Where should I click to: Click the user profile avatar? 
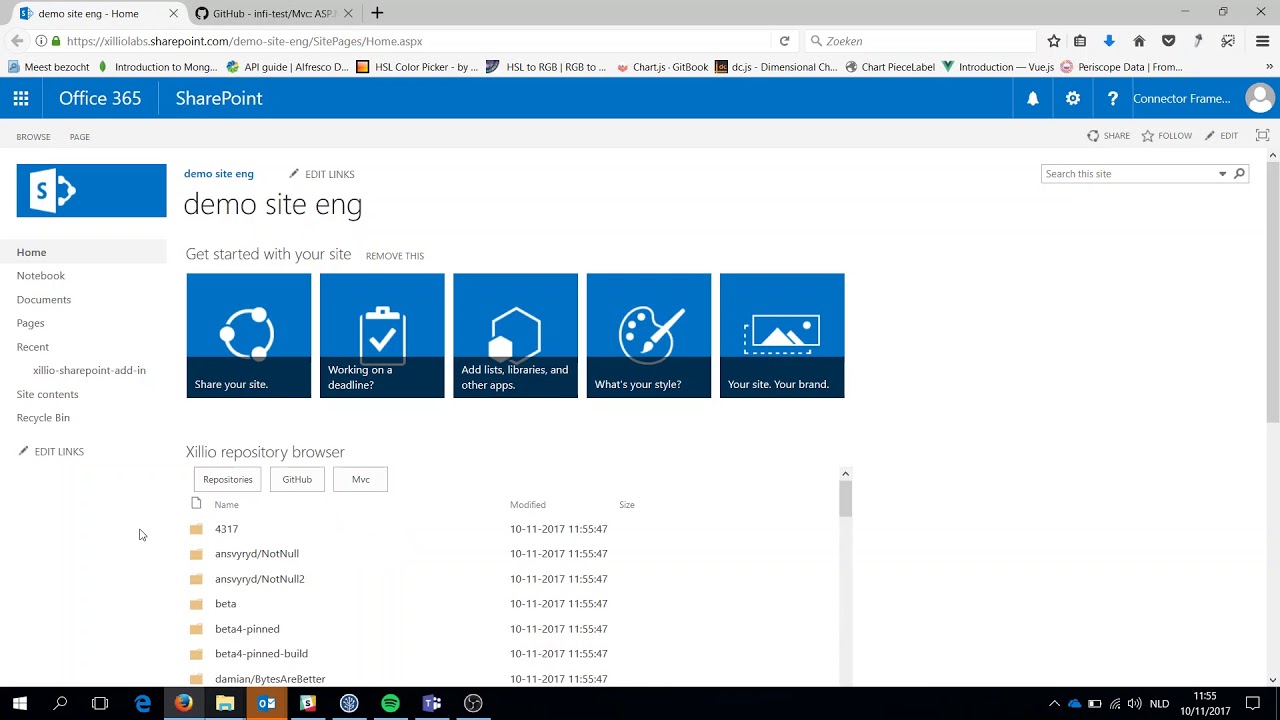pyautogui.click(x=1260, y=98)
